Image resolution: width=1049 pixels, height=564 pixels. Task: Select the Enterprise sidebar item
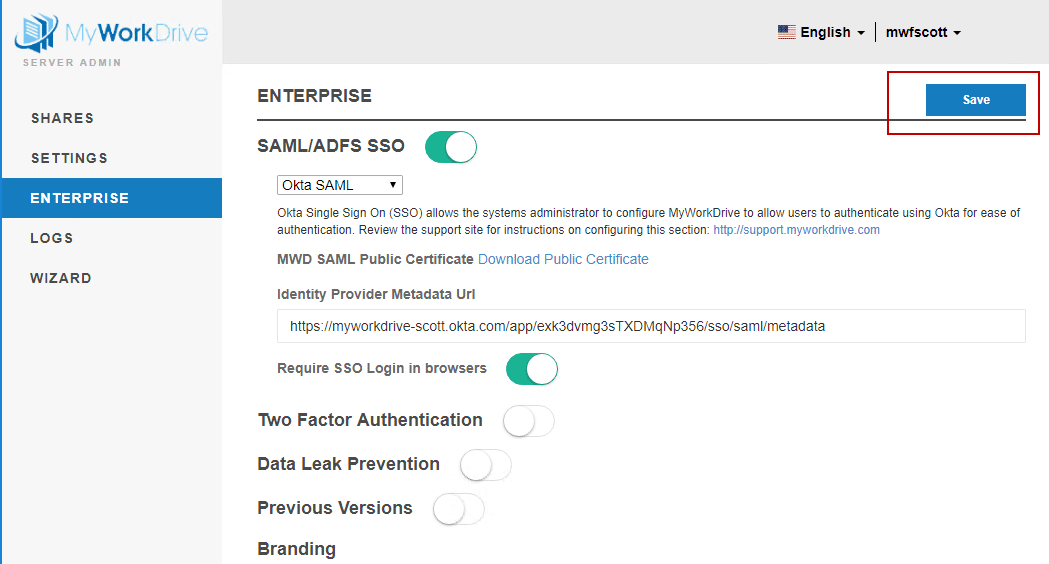80,198
